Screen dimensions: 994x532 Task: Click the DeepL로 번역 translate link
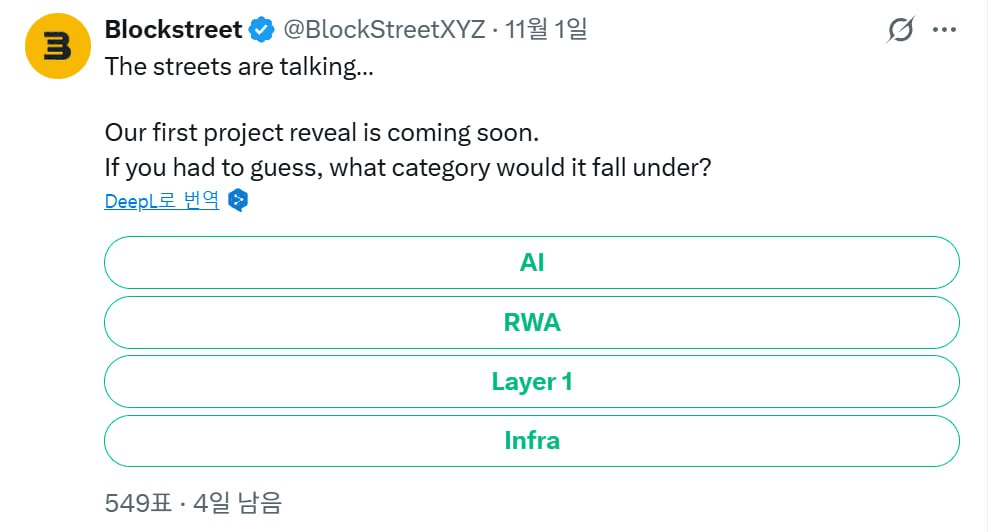tap(162, 201)
